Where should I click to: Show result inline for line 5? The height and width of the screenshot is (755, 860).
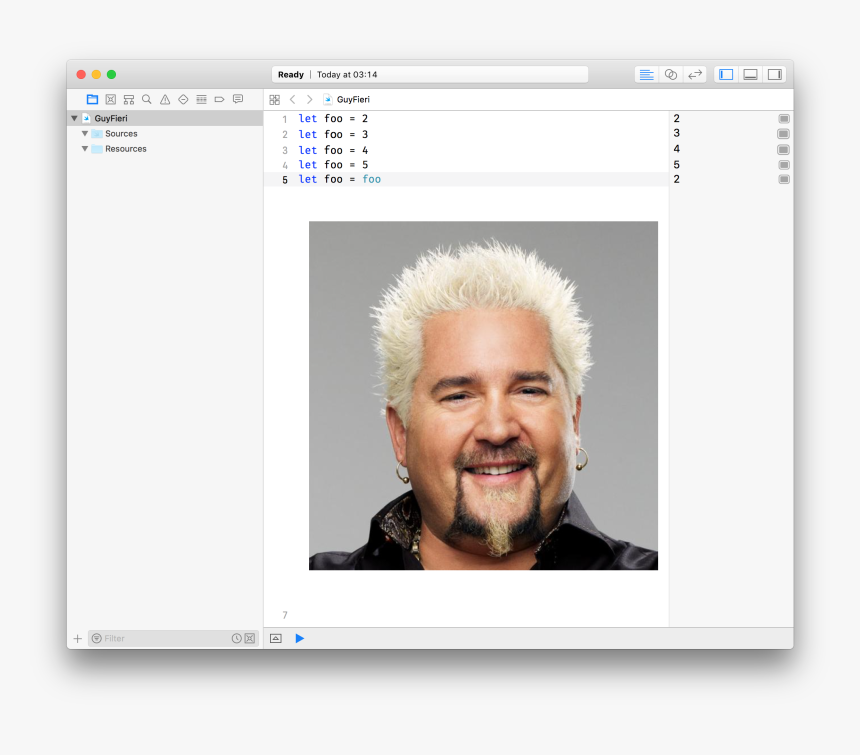click(x=784, y=179)
